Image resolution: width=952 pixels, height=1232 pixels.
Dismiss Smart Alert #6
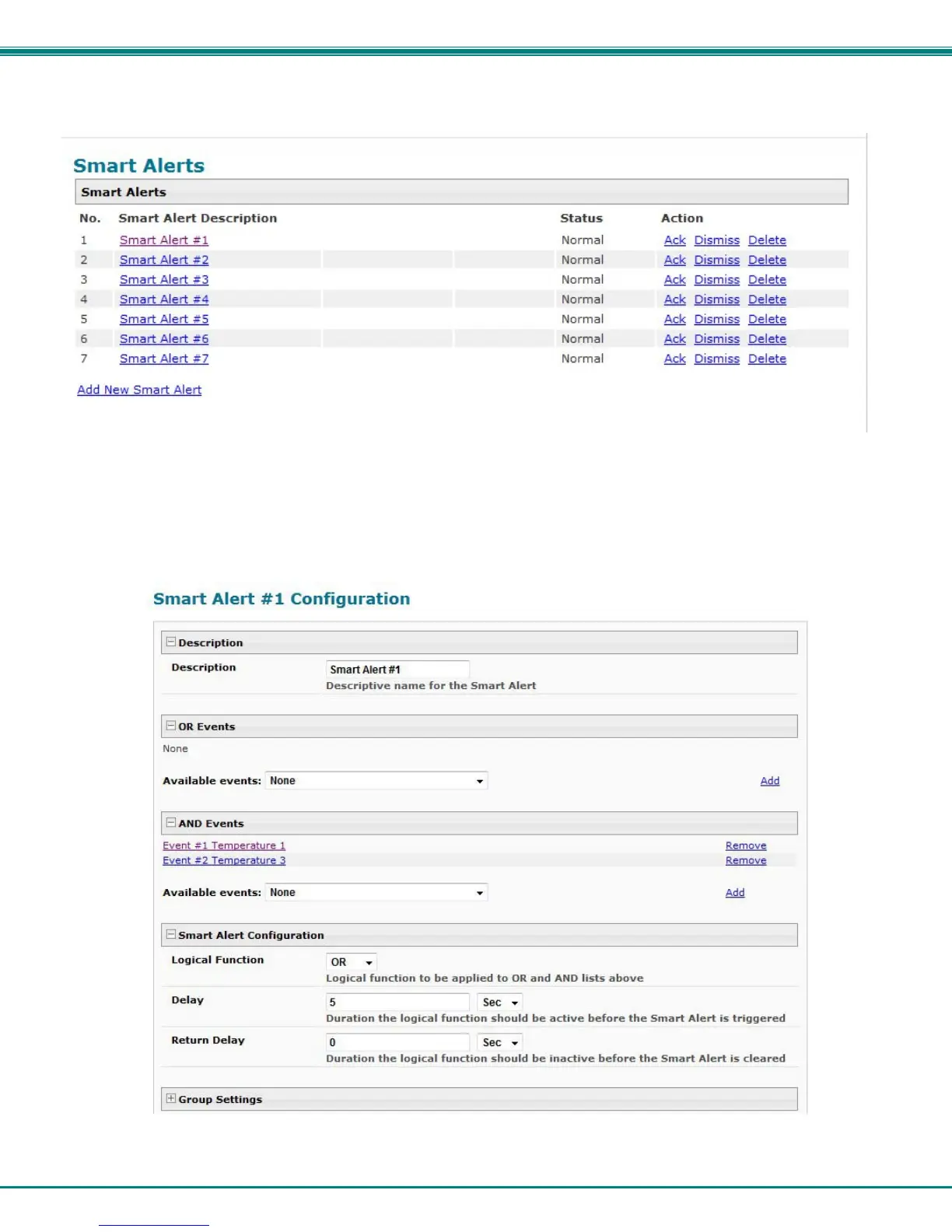(x=717, y=339)
